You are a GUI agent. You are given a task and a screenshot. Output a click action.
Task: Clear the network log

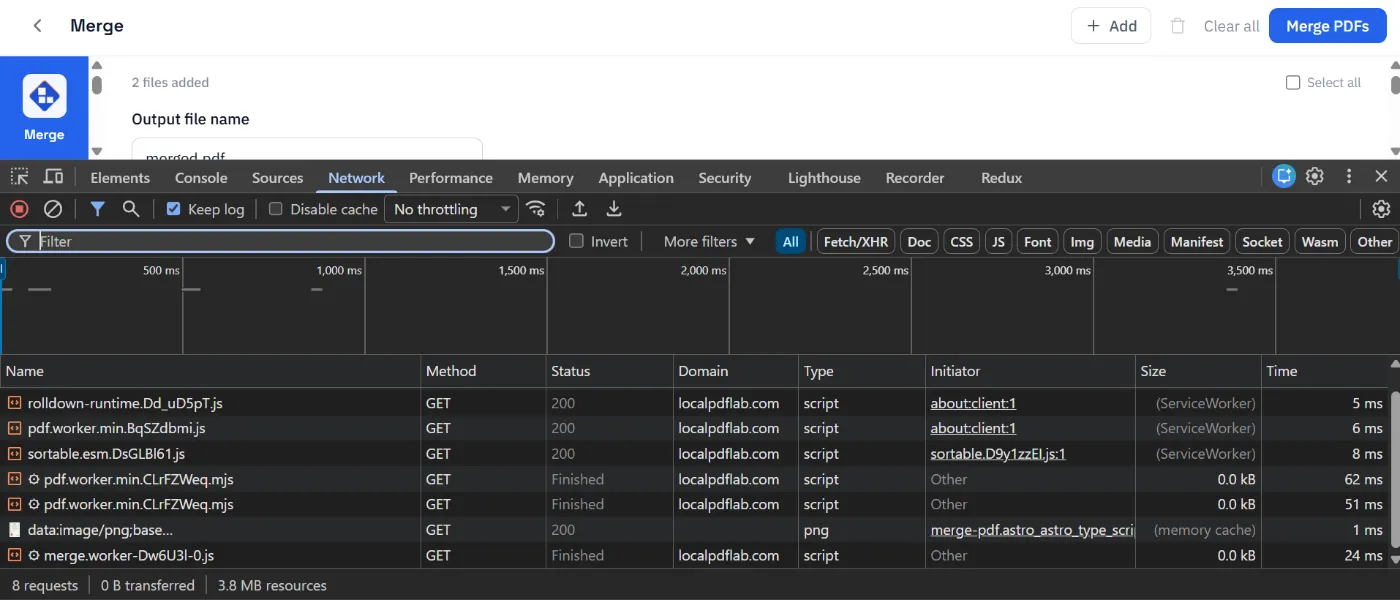(53, 209)
